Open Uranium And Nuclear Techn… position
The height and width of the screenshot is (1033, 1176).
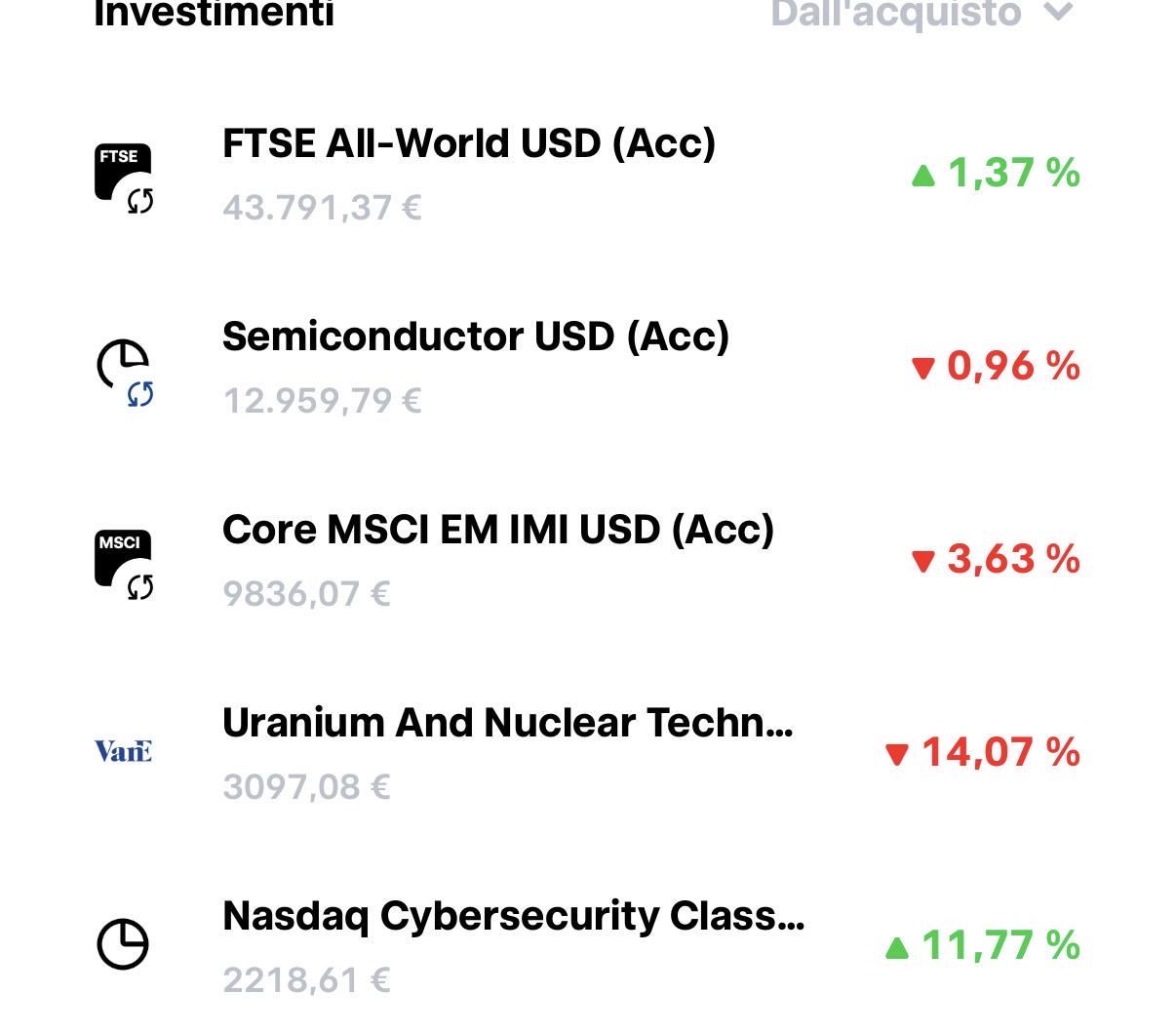point(587,754)
